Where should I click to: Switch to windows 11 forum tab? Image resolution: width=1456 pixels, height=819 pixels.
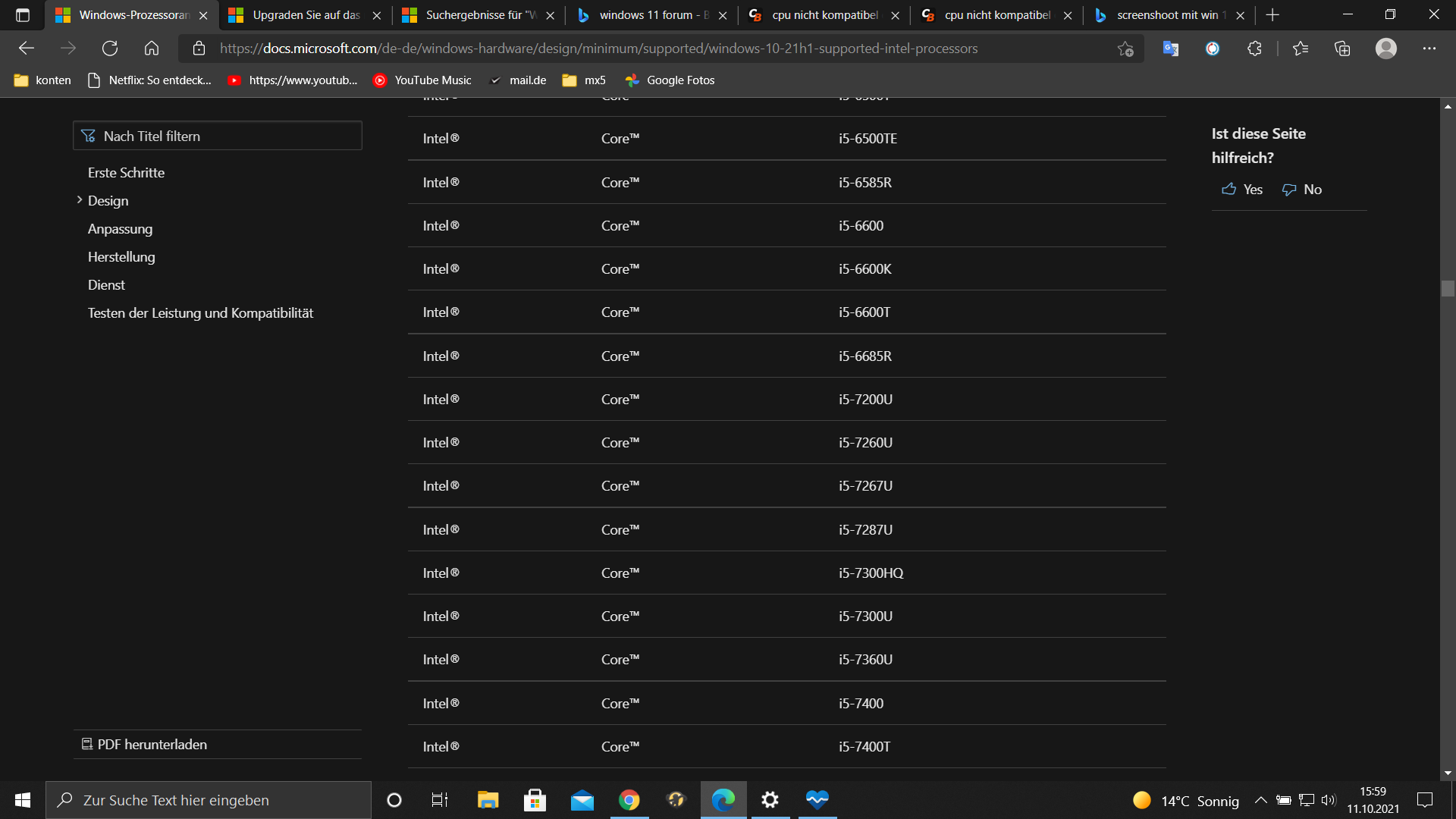click(652, 15)
